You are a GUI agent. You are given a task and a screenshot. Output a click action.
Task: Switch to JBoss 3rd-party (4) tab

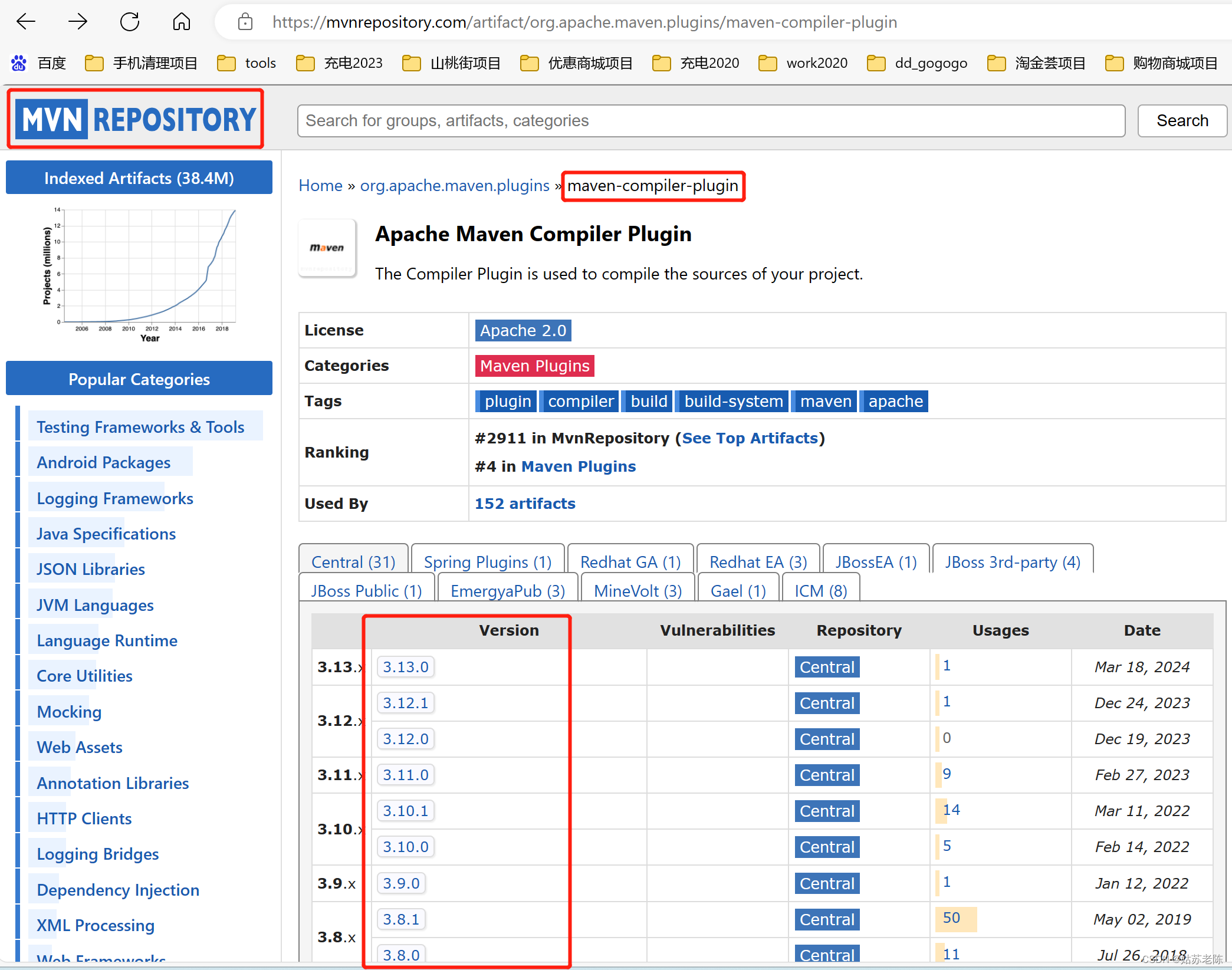(x=1013, y=561)
